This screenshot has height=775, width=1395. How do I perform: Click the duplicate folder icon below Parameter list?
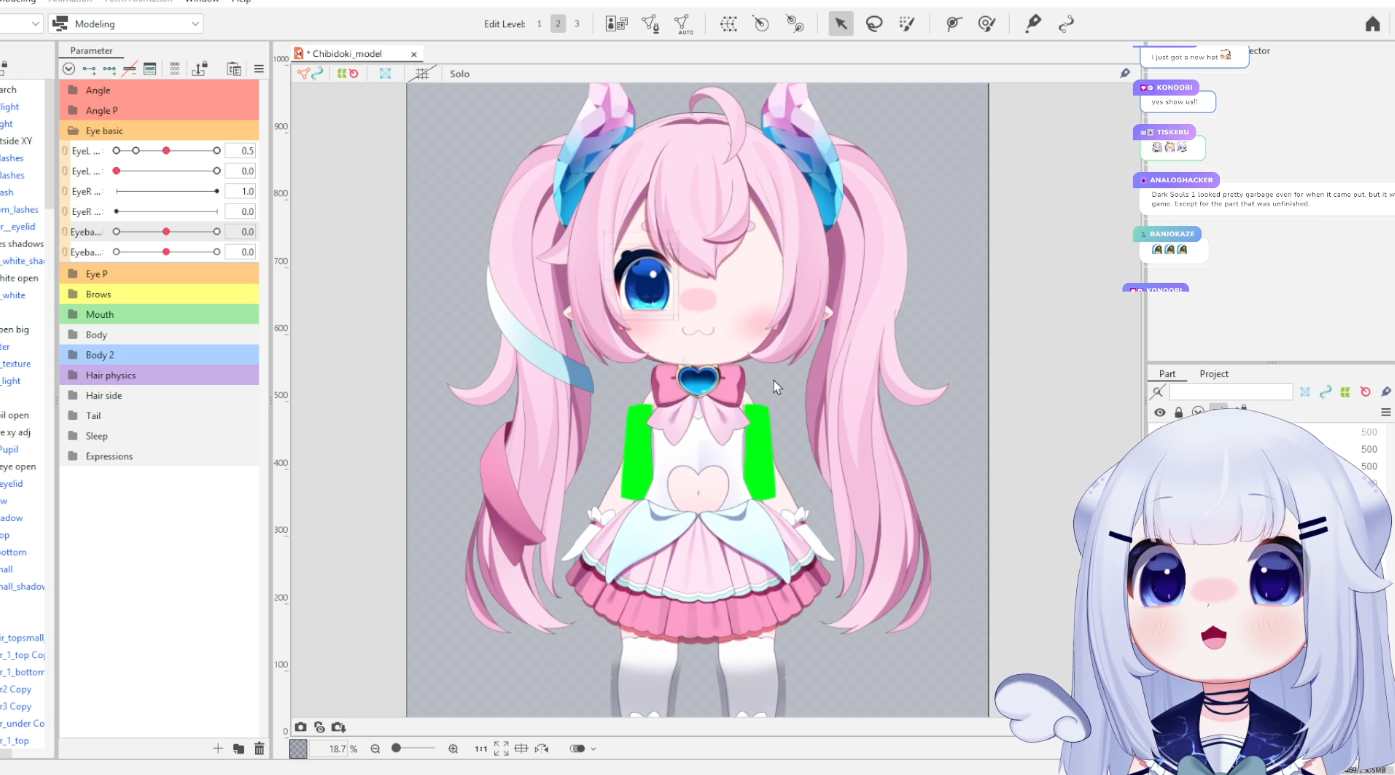(238, 748)
